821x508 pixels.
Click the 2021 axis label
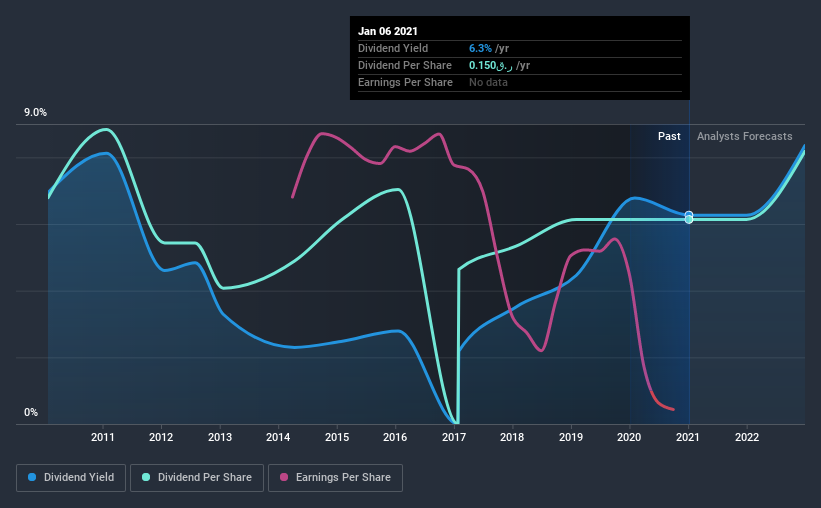point(687,437)
